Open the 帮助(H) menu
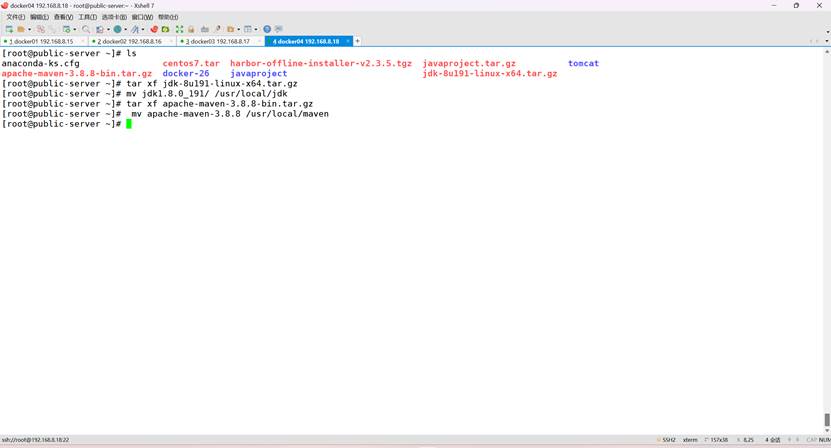 168,17
